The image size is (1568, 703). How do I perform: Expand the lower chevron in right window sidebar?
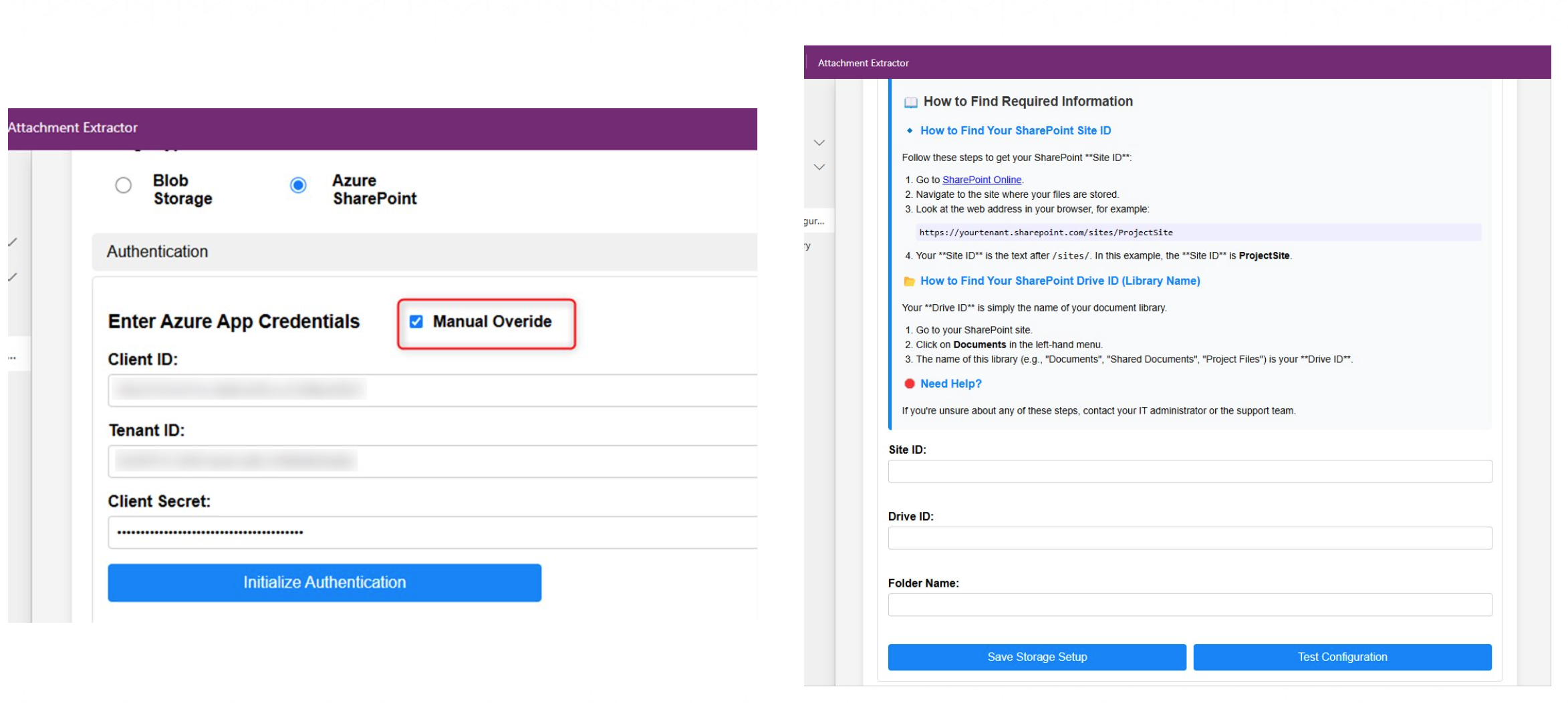click(x=819, y=167)
